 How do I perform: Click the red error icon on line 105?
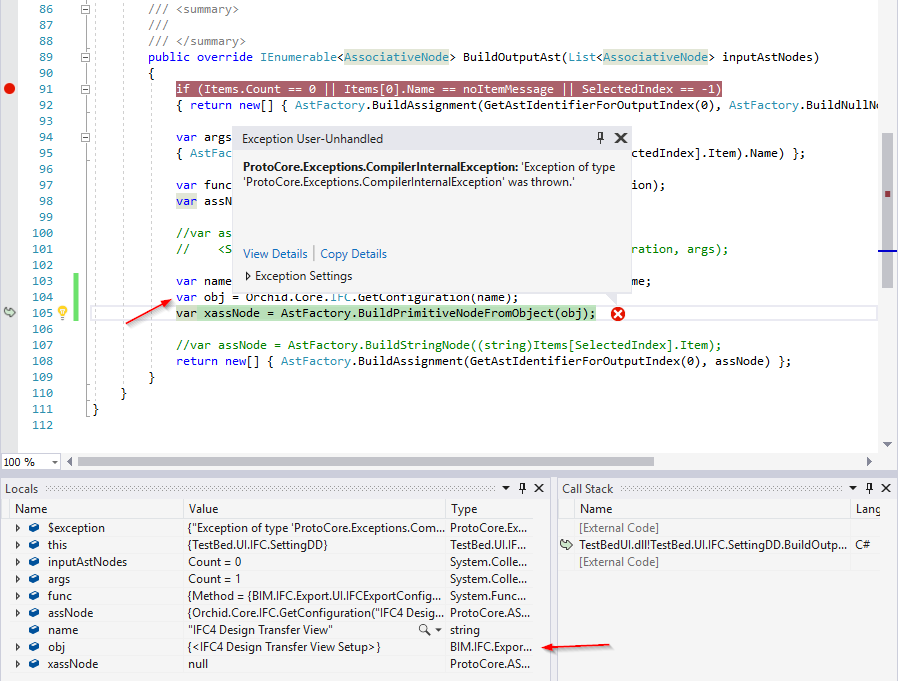[x=617, y=313]
